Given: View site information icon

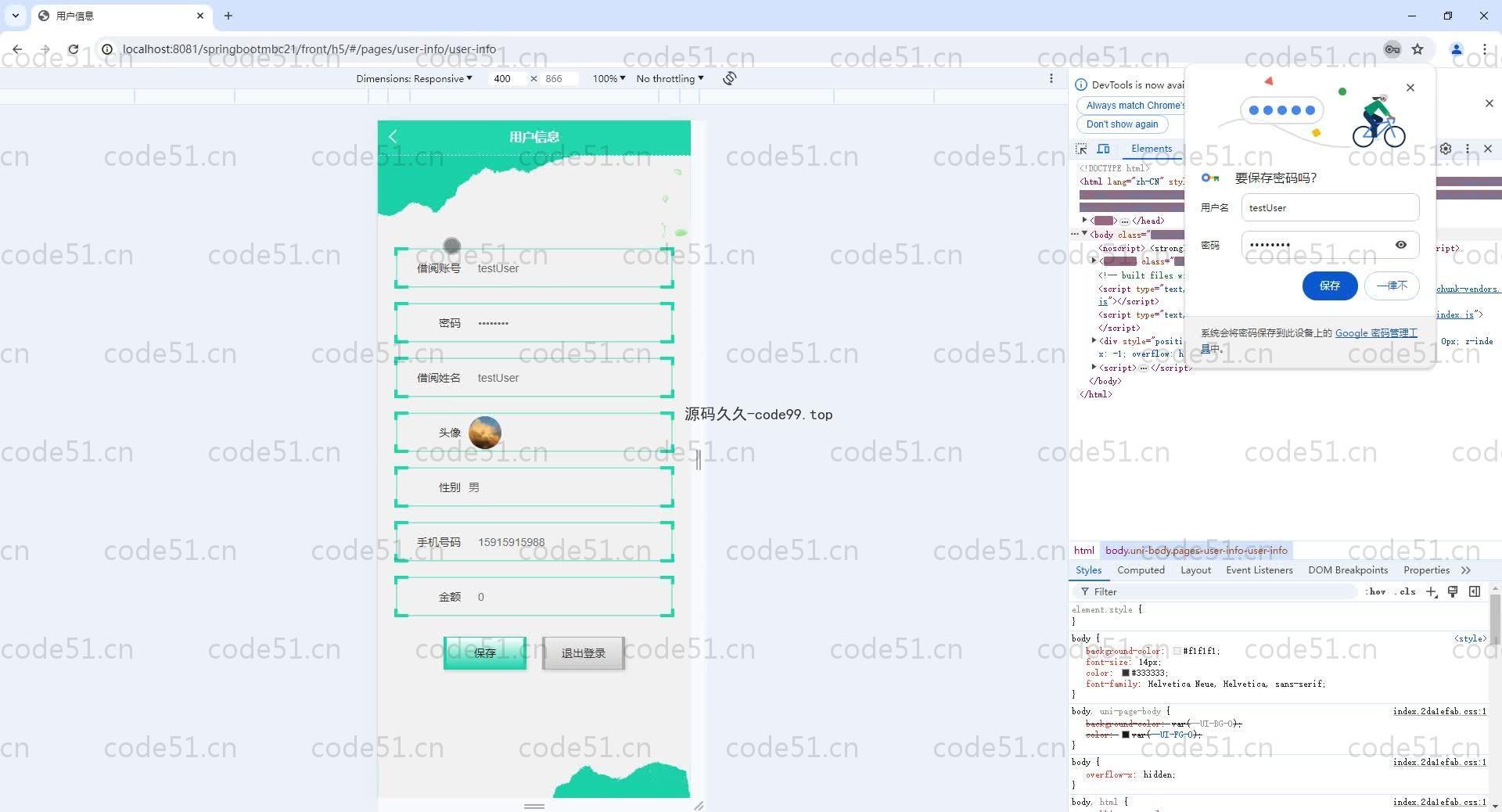Looking at the screenshot, I should click(x=107, y=49).
